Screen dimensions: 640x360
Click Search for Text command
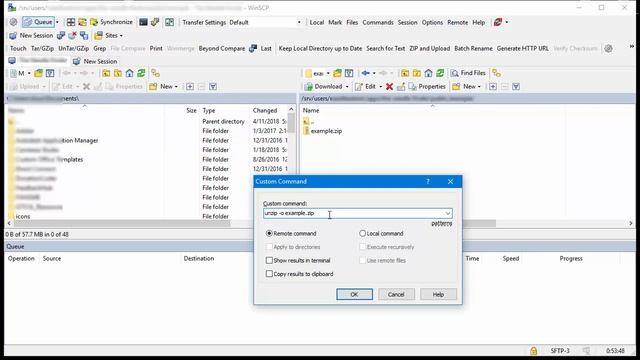pos(385,48)
